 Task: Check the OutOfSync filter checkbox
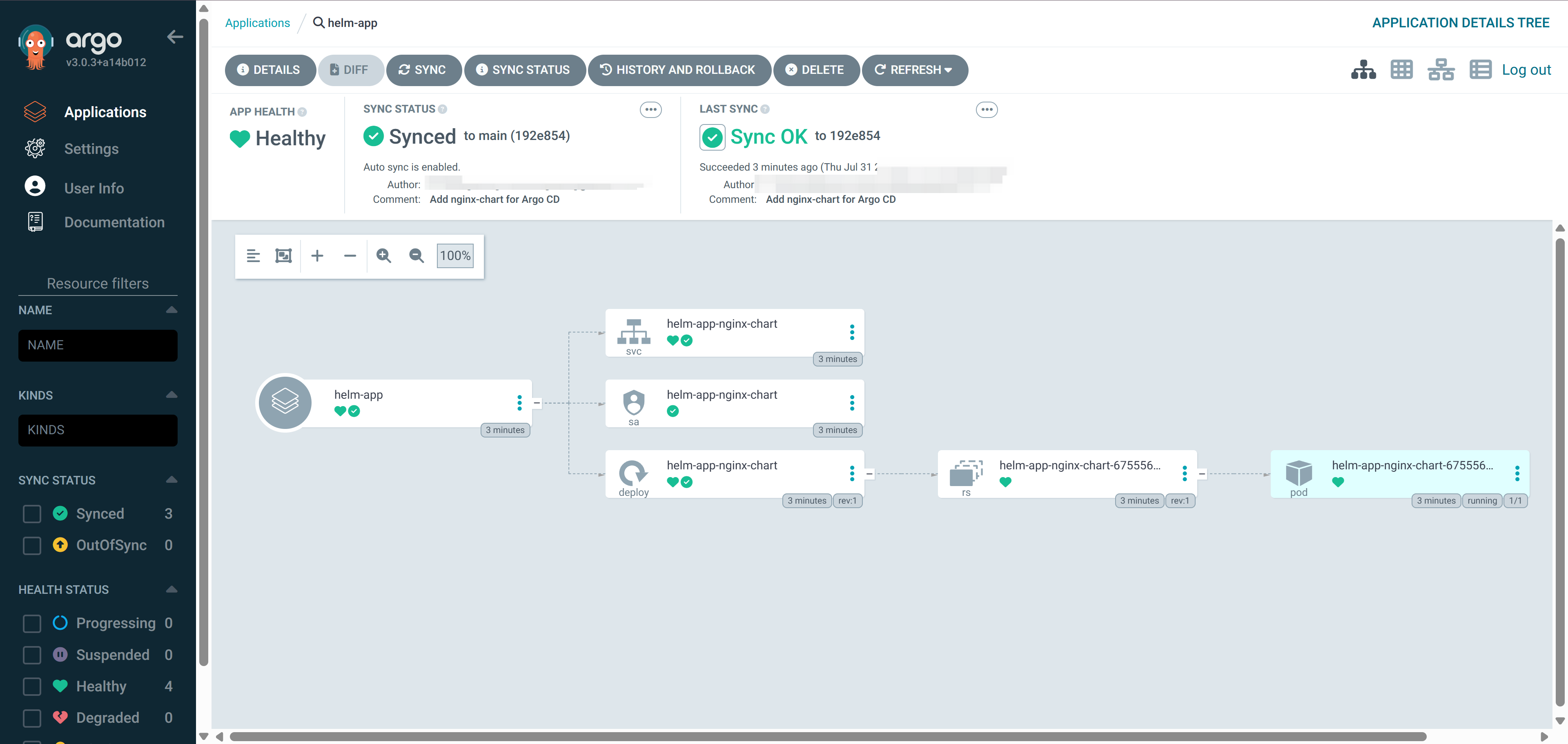pyautogui.click(x=32, y=546)
